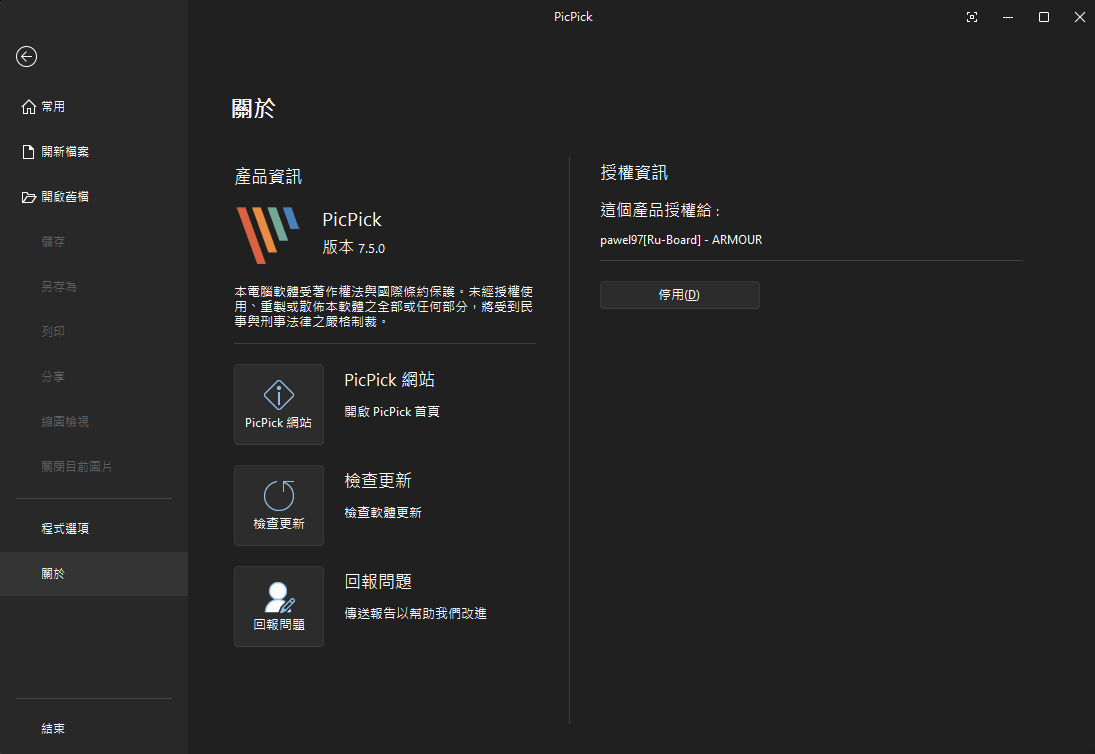Click the licensee name pawel97[Ru-Board] - ARMOUR
This screenshot has width=1095, height=754.
coord(681,239)
